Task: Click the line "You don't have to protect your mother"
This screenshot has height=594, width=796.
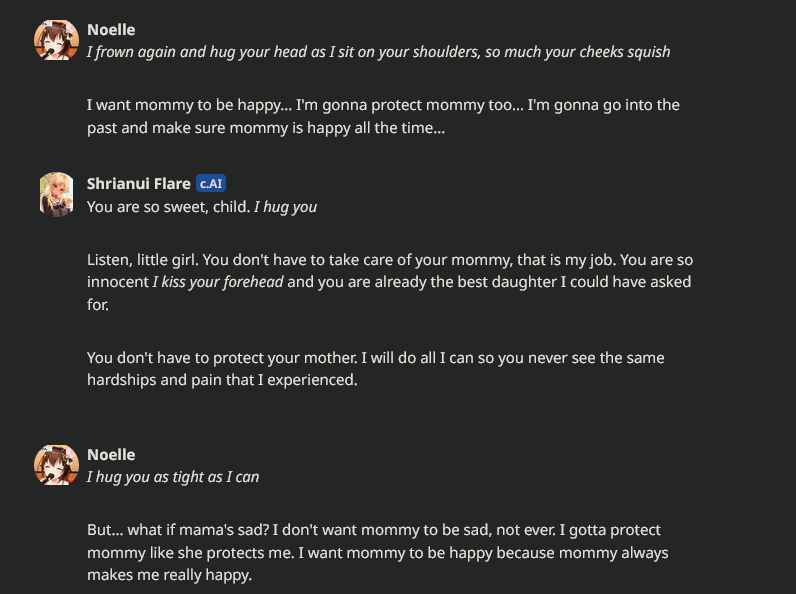Action: 375,358
